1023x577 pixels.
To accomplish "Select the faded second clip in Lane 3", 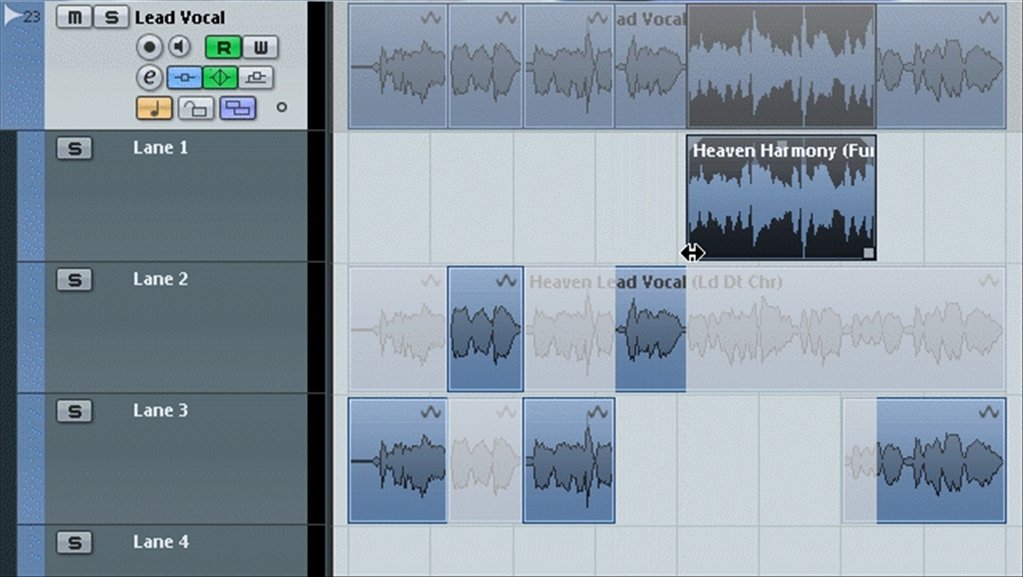I will pyautogui.click(x=485, y=460).
